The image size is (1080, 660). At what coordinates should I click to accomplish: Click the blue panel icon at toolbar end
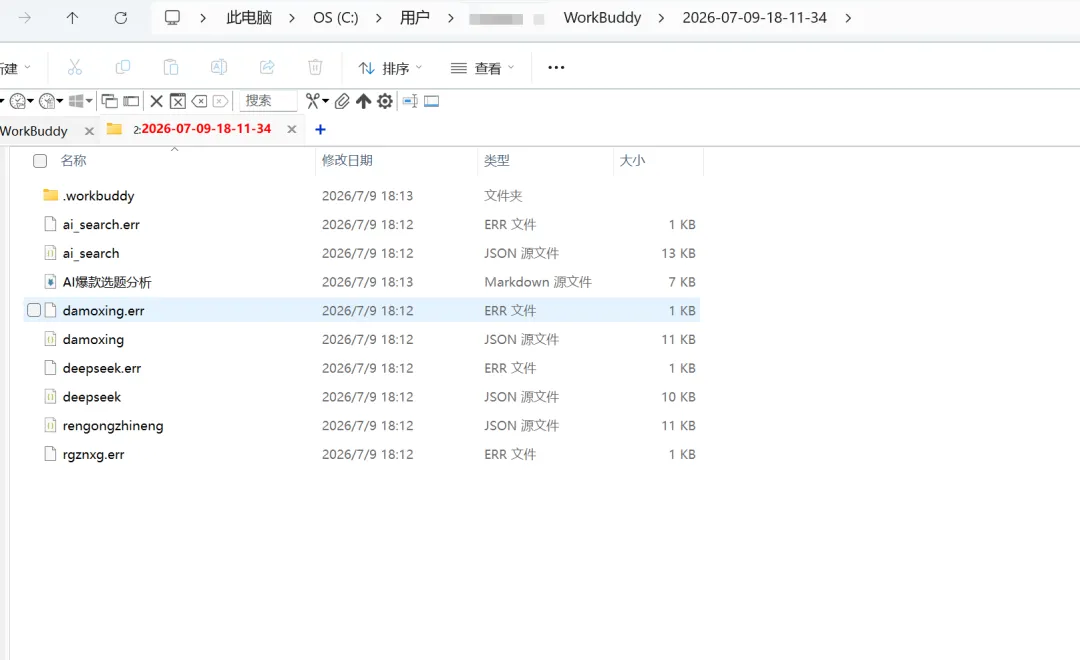point(431,101)
